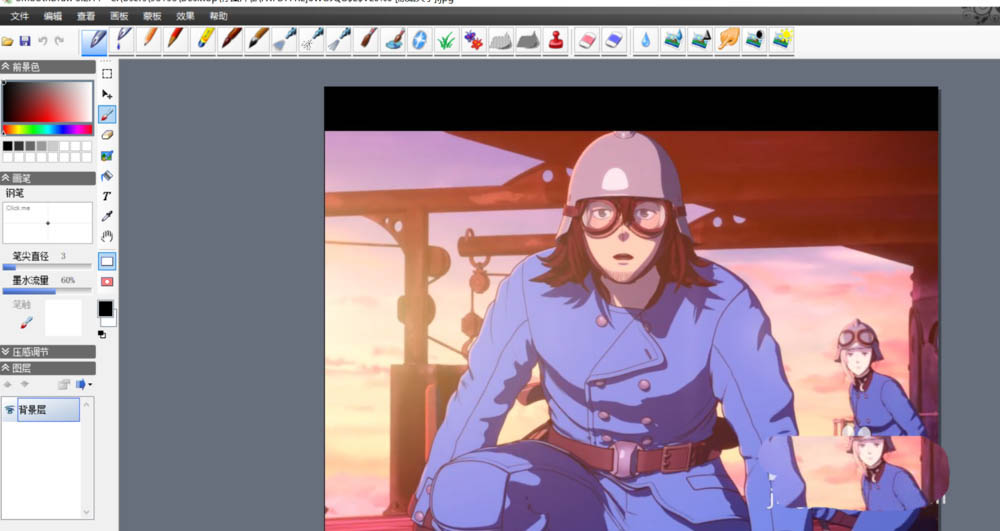Open the 效果 menu
Viewport: 1000px width, 531px height.
(186, 16)
